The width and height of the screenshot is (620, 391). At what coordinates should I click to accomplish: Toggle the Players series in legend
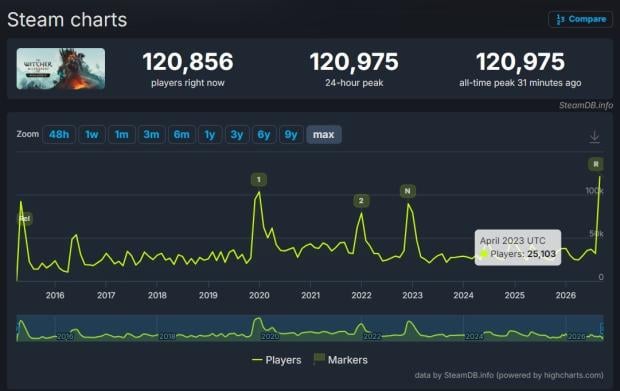276,360
